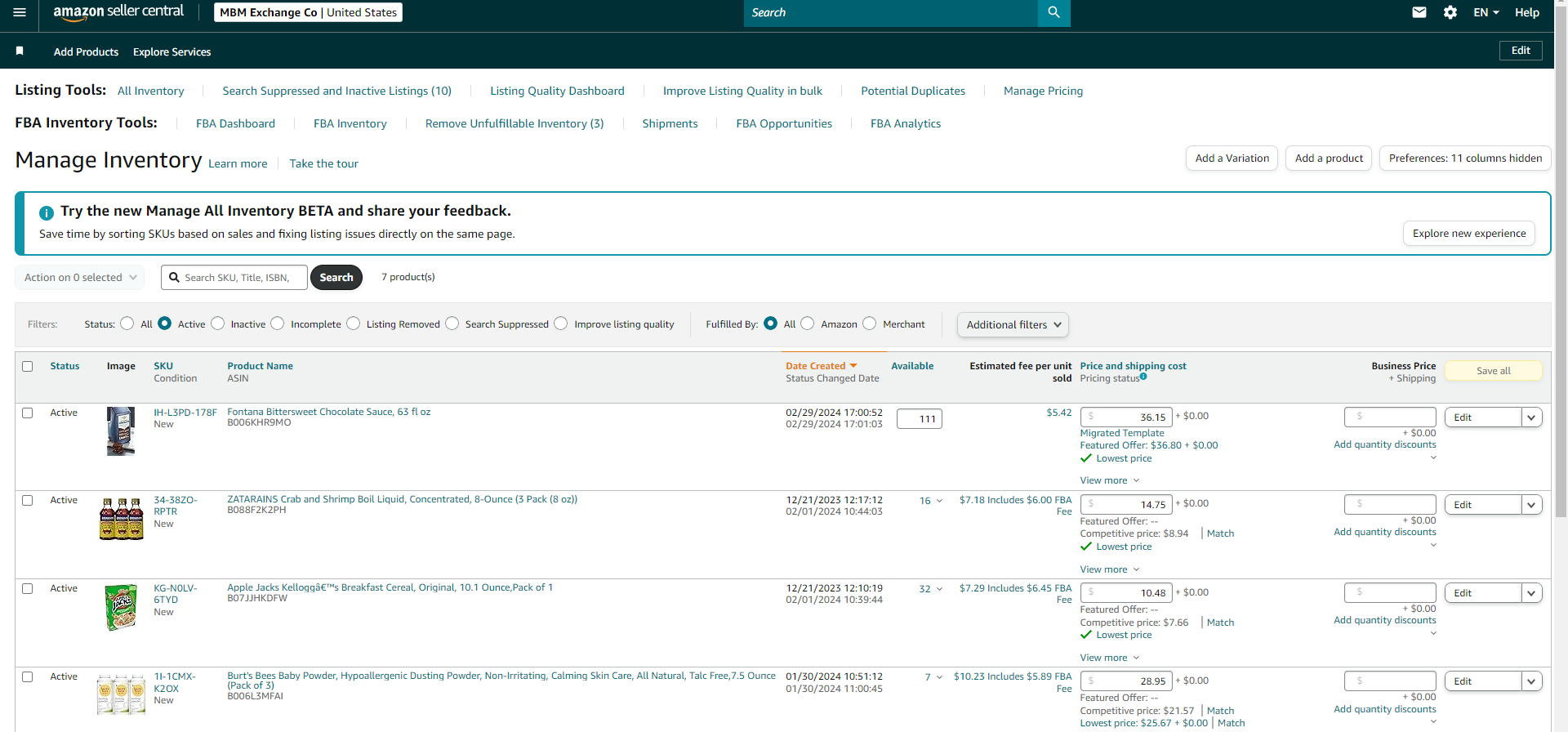Open the hamburger navigation menu
Viewport: 1568px width, 732px height.
(20, 12)
